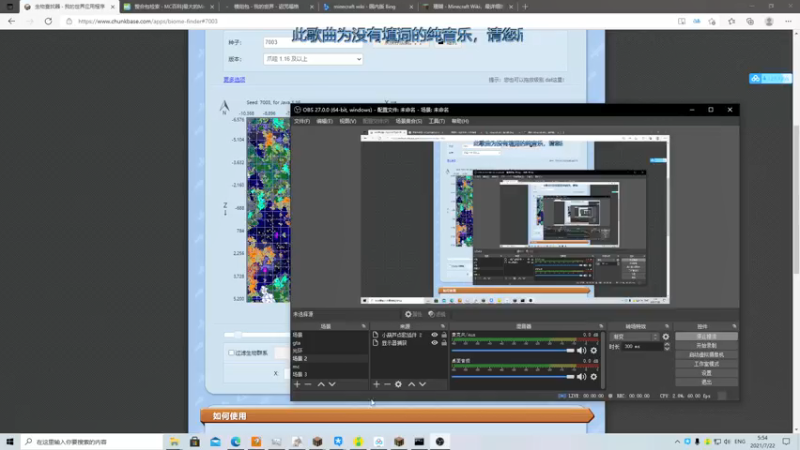The width and height of the screenshot is (800, 450).
Task: Refresh the browser page
Action: (x=48, y=21)
